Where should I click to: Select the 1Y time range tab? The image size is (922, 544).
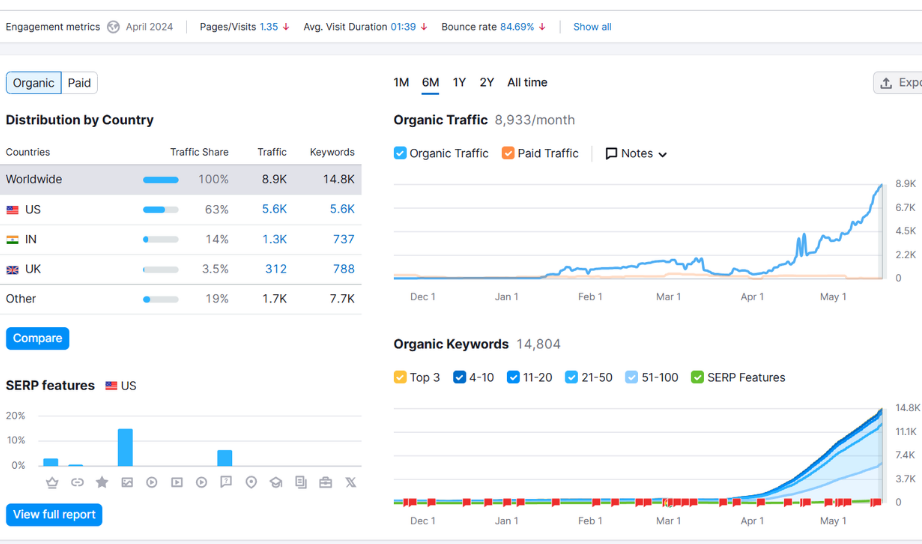tap(459, 83)
